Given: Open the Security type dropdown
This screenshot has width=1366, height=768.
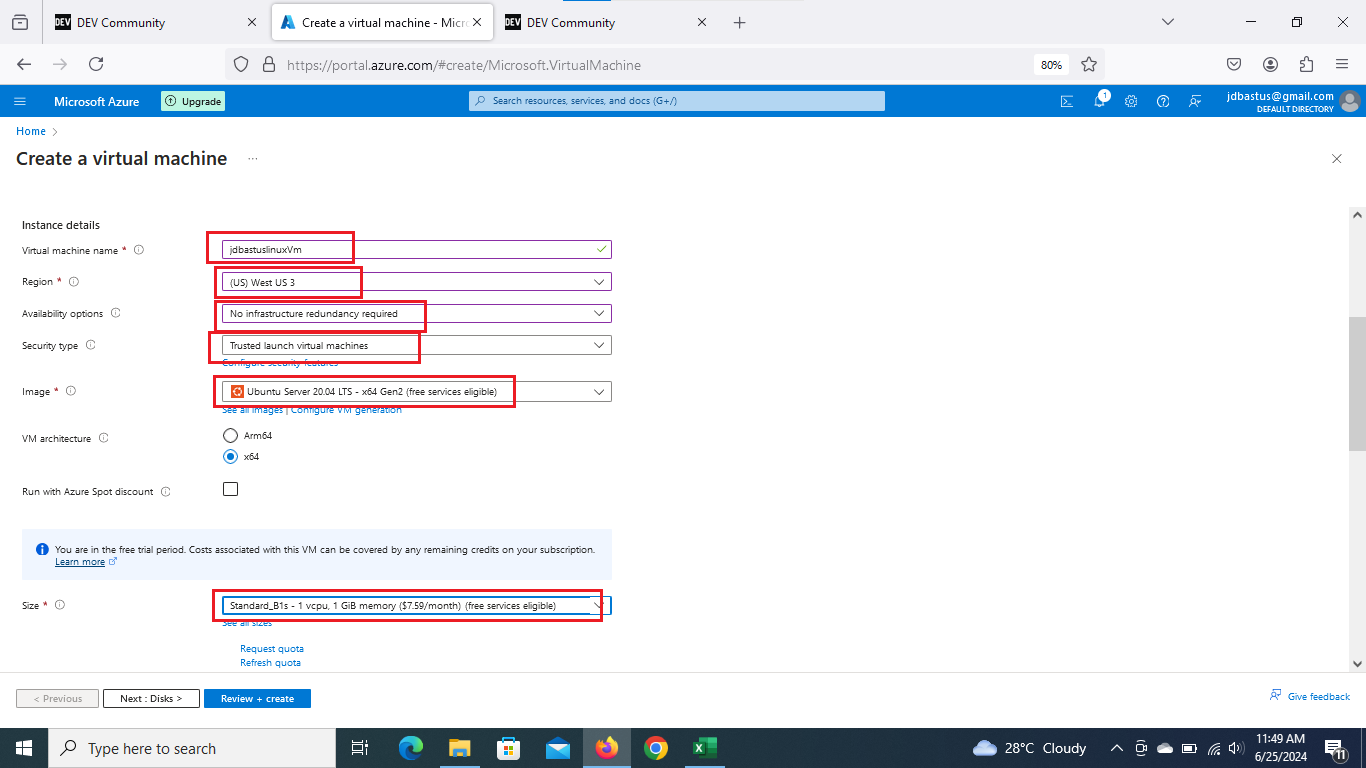Looking at the screenshot, I should point(417,345).
